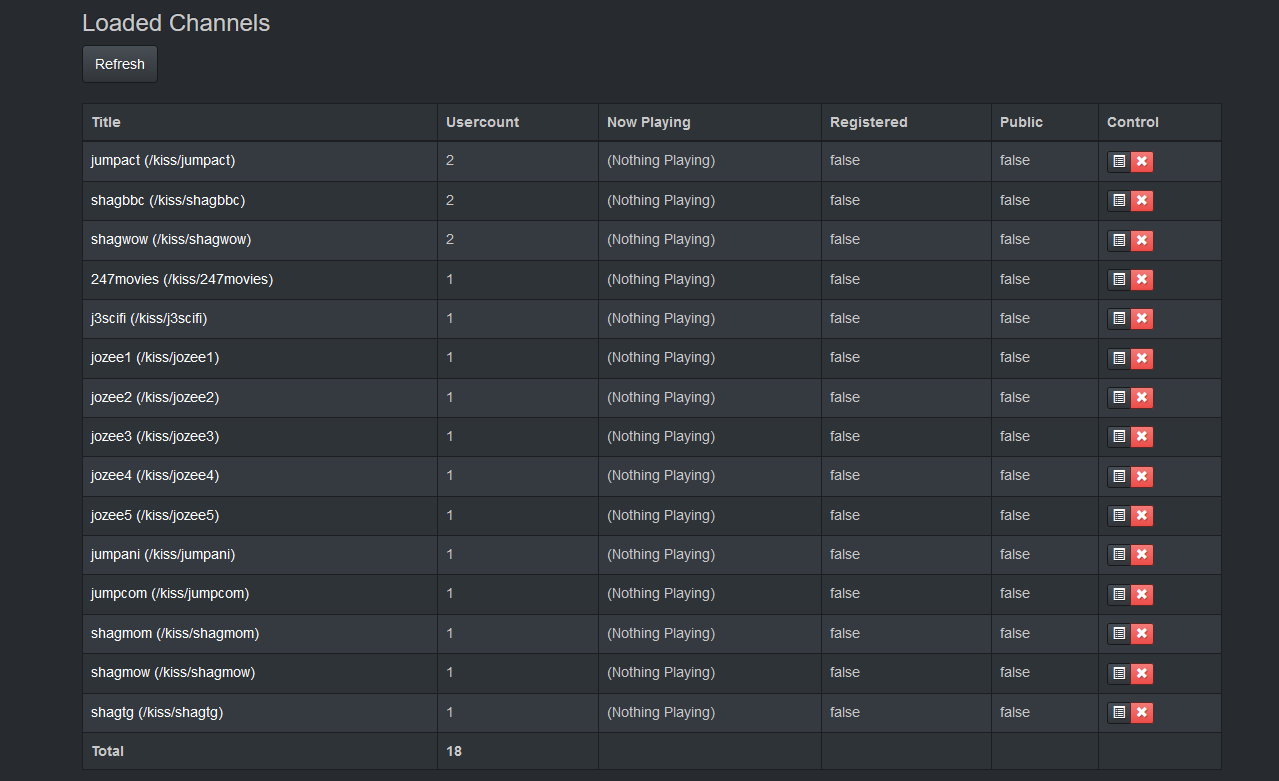The image size is (1279, 781).
Task: Unload shagmom channel with red X
Action: coord(1142,634)
